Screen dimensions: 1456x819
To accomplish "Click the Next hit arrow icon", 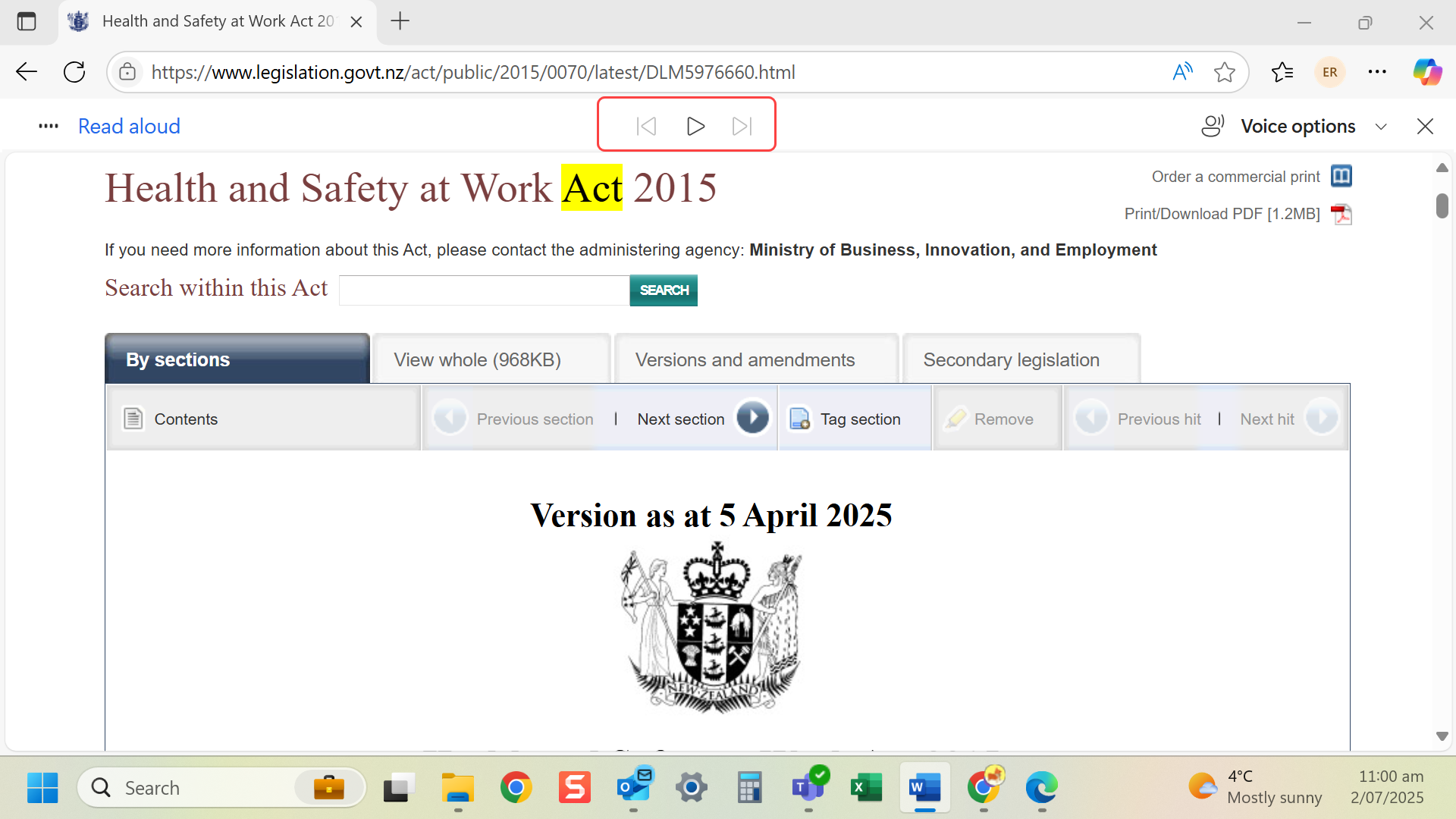I will click(1322, 418).
